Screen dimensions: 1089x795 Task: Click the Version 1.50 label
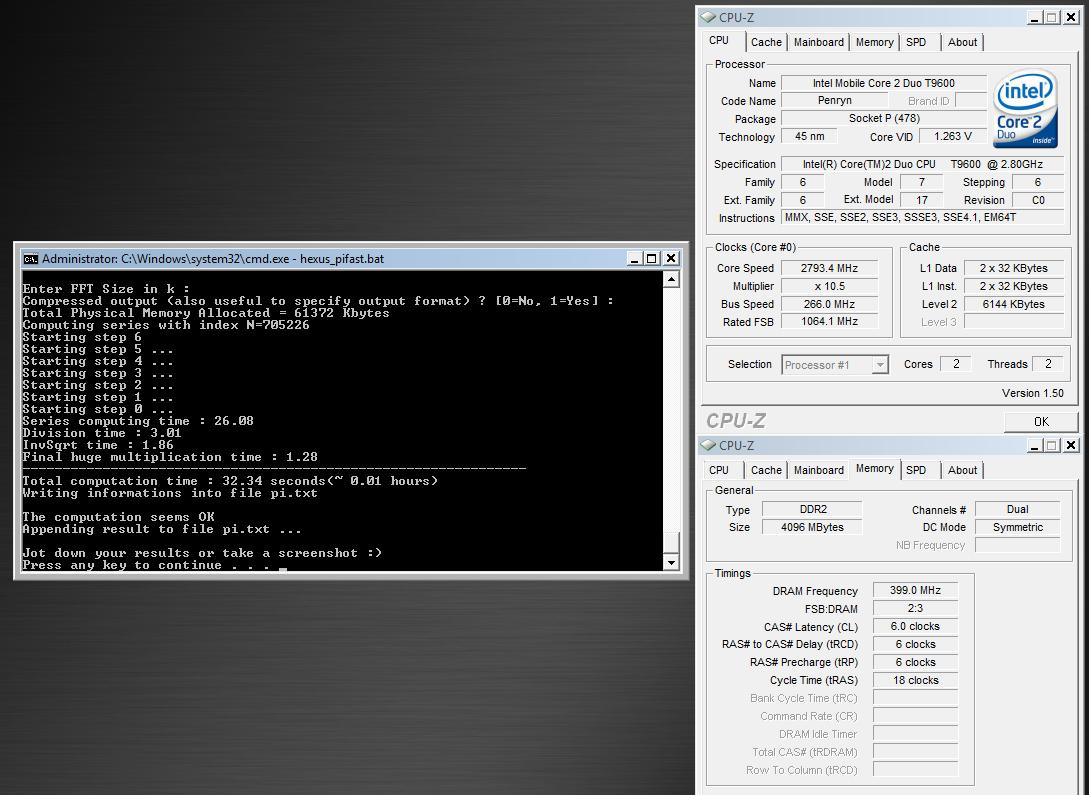(1032, 393)
